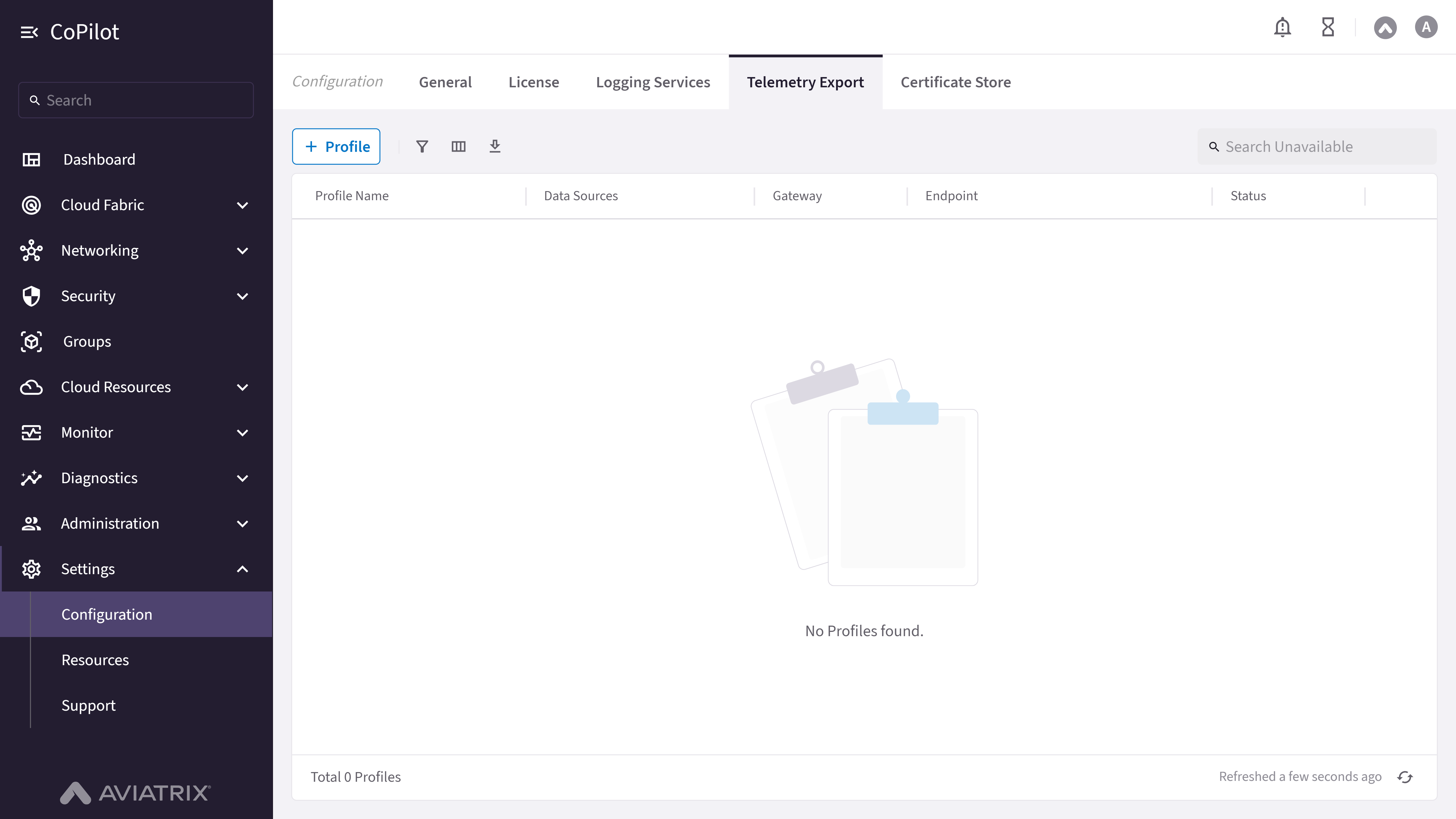Viewport: 1456px width, 819px height.
Task: Switch to the General tab
Action: (445, 82)
